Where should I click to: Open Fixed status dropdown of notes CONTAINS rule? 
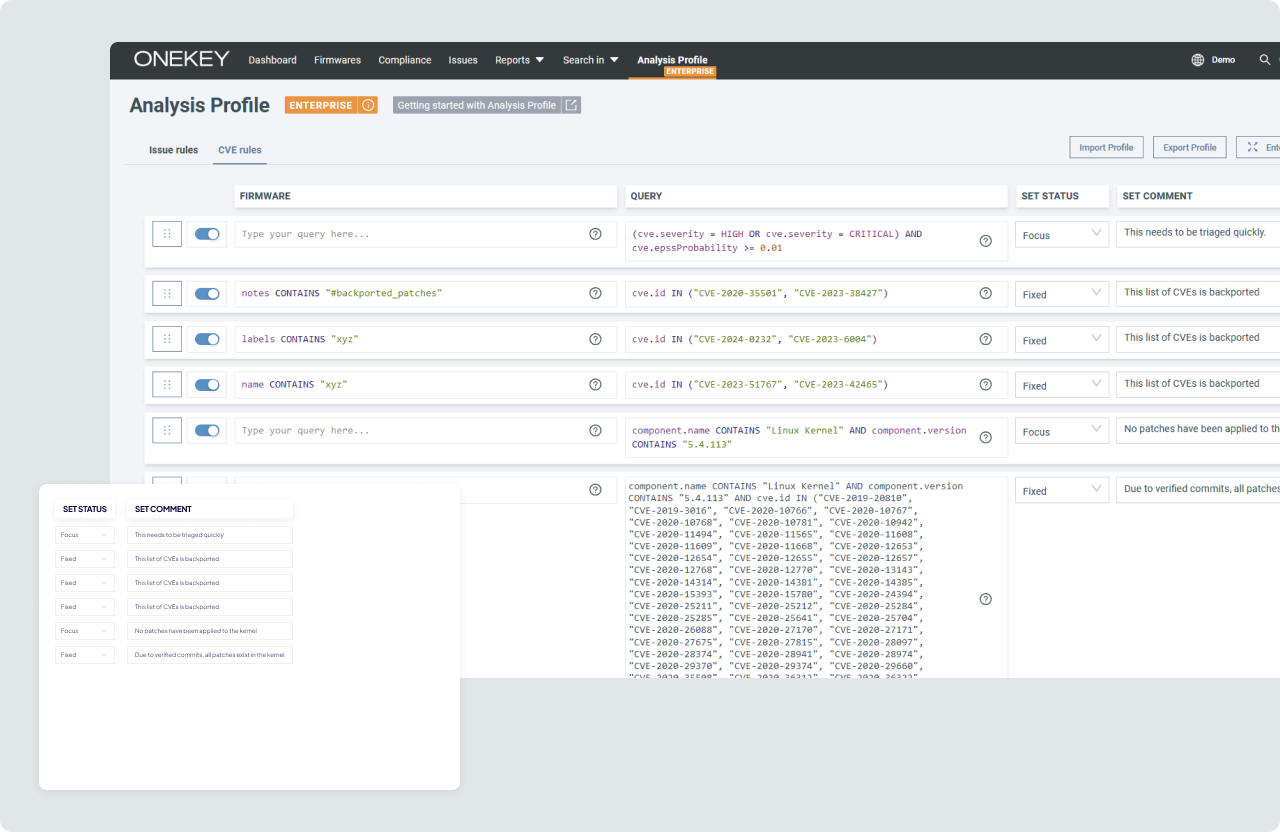(1062, 294)
